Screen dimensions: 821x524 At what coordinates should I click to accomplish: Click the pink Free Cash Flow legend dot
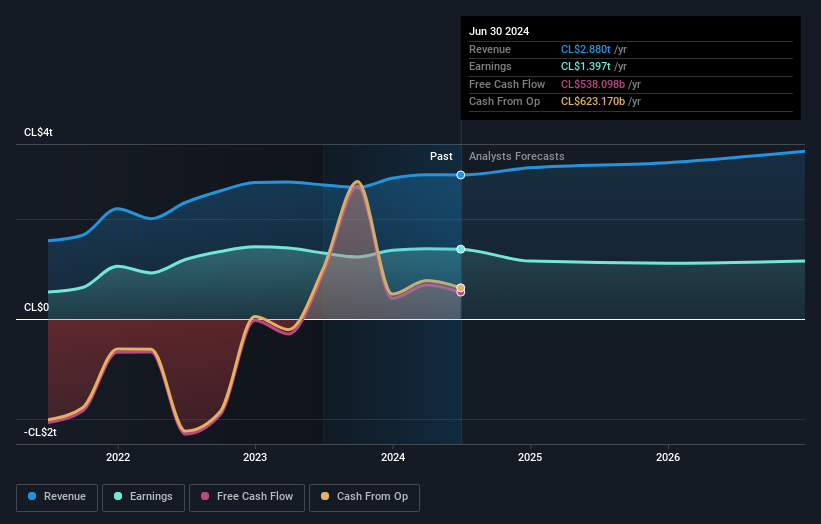point(205,496)
